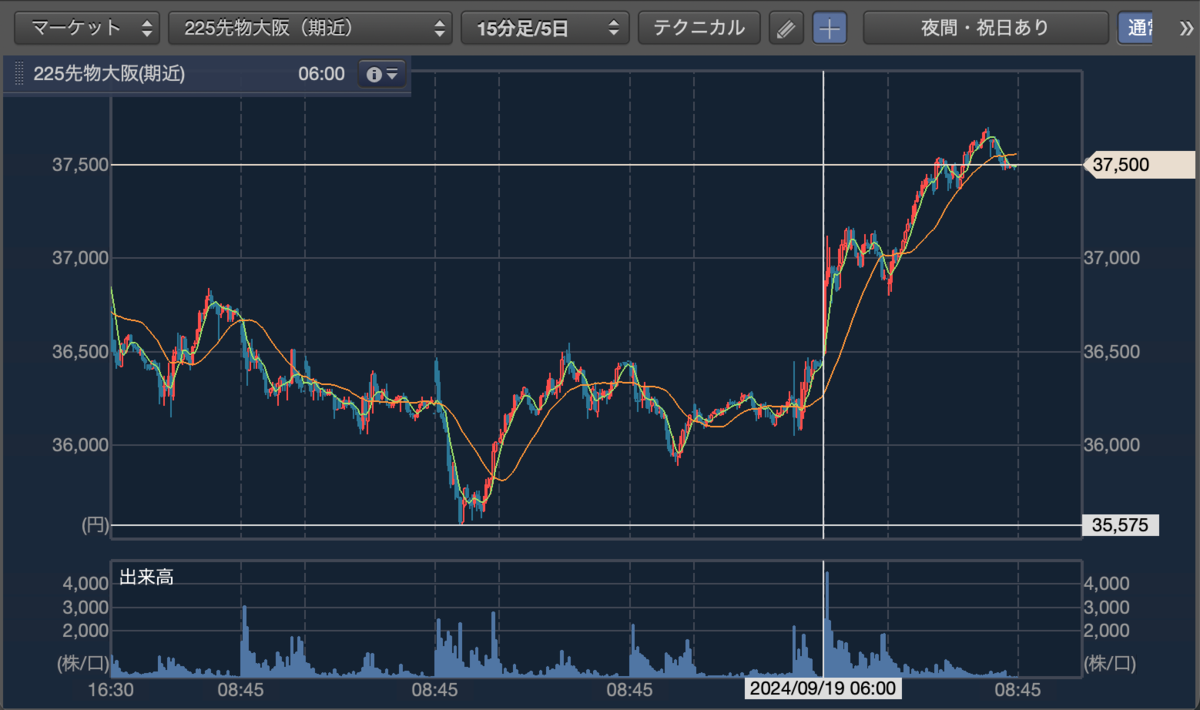Click the right axis 36,500 price label
The height and width of the screenshot is (710, 1200).
[x=1112, y=352]
